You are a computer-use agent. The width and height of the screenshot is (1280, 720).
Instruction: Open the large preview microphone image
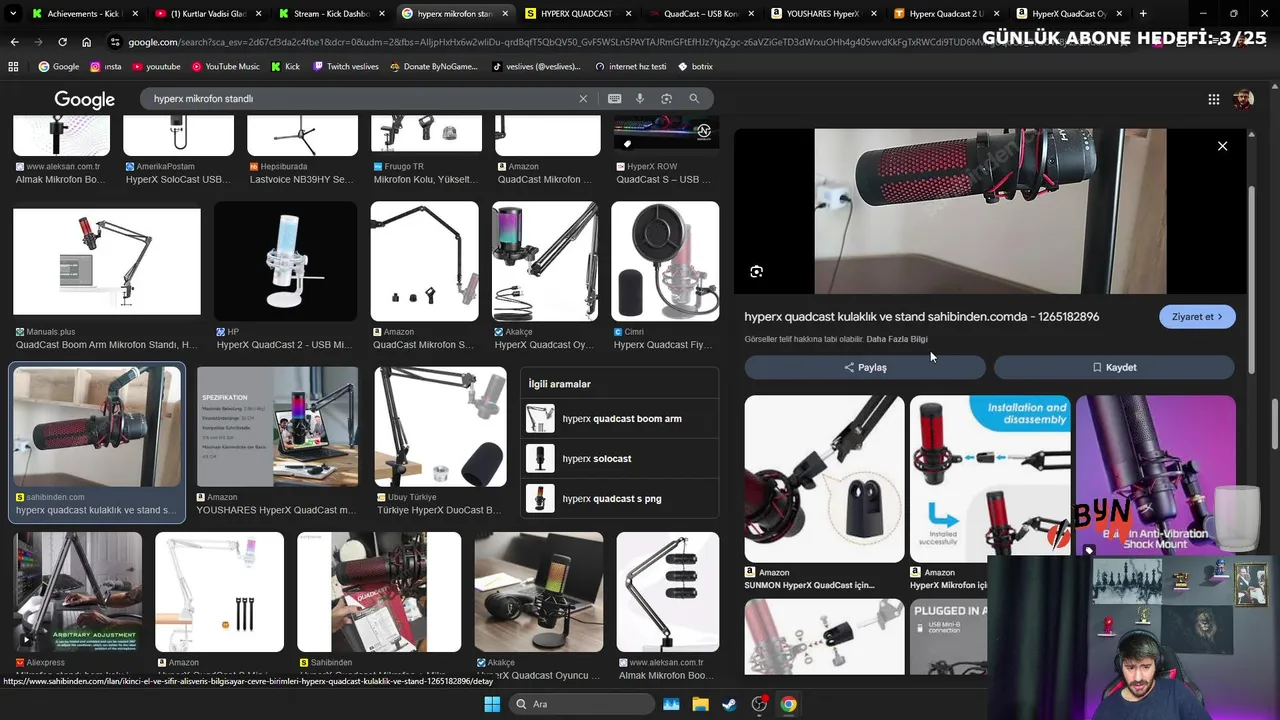point(990,211)
